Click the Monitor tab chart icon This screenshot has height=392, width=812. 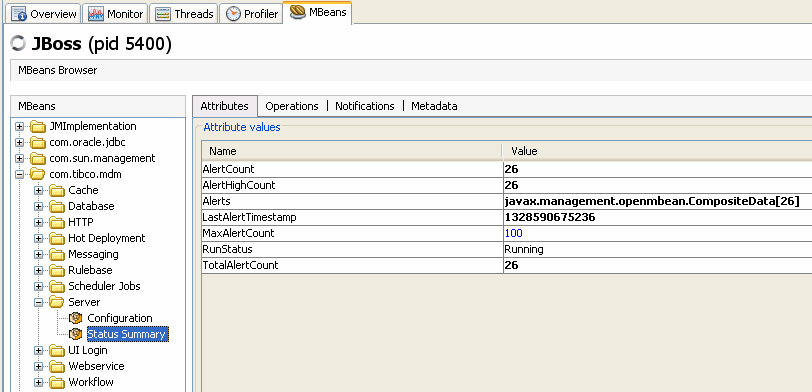pyautogui.click(x=96, y=14)
